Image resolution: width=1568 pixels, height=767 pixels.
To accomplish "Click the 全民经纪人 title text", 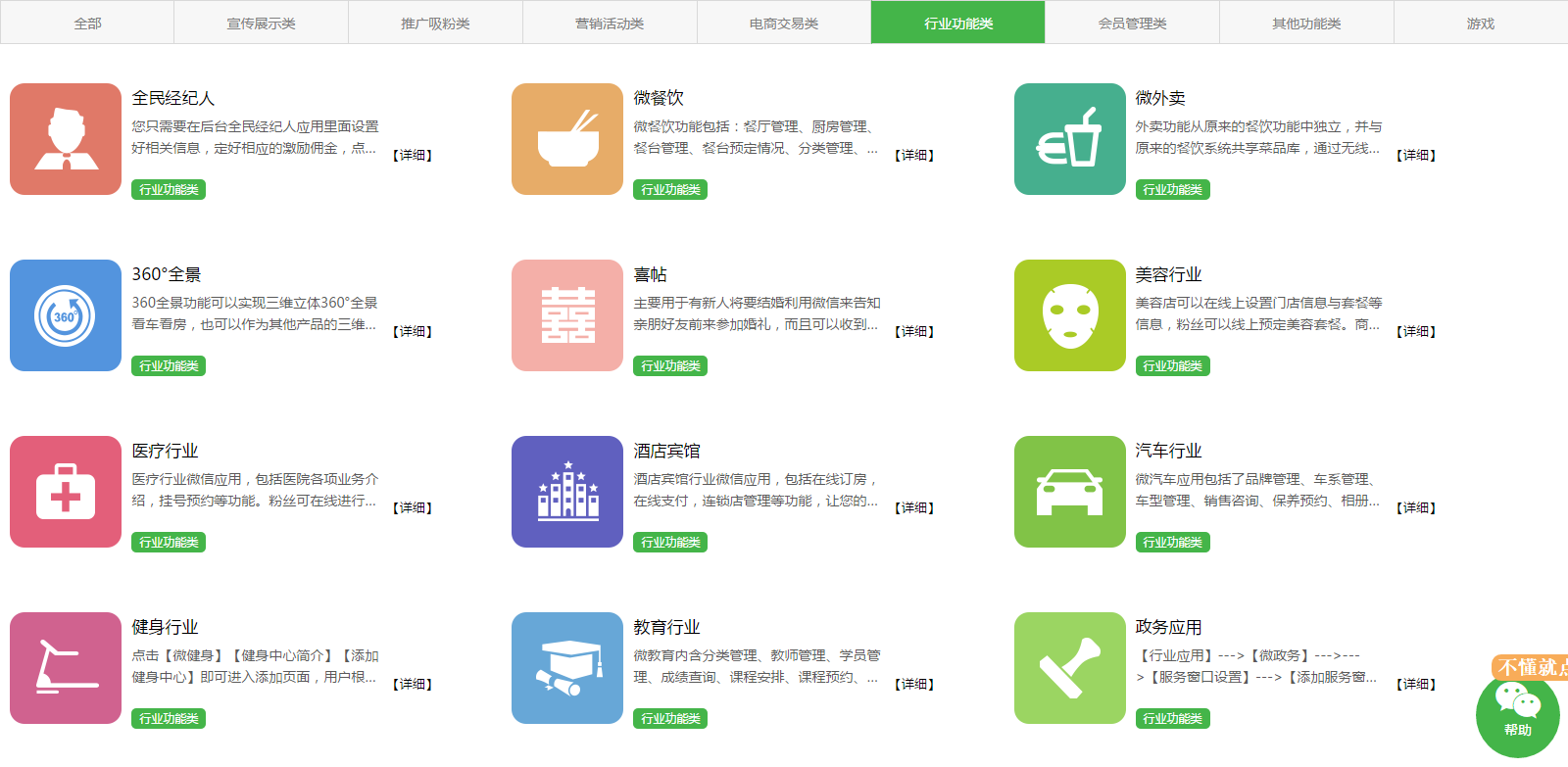I will [x=173, y=98].
